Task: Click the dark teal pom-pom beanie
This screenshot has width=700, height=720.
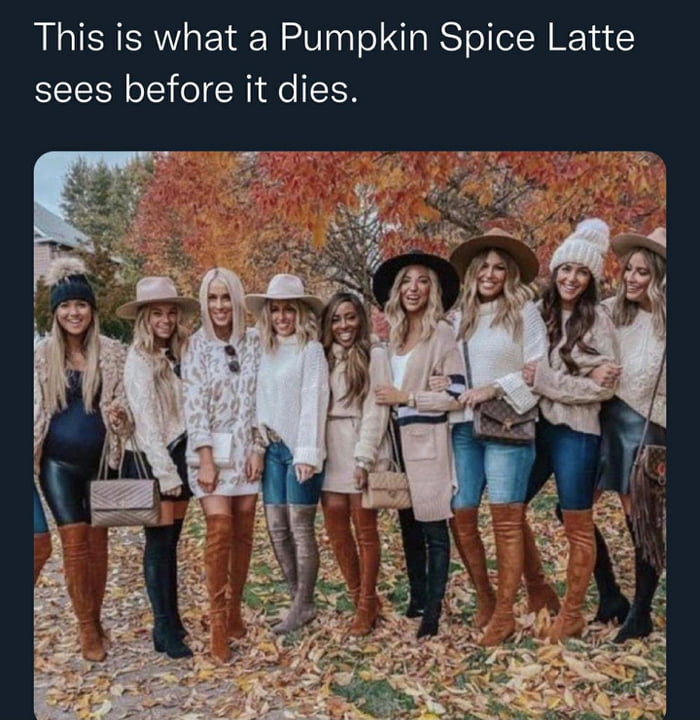Action: [72, 285]
